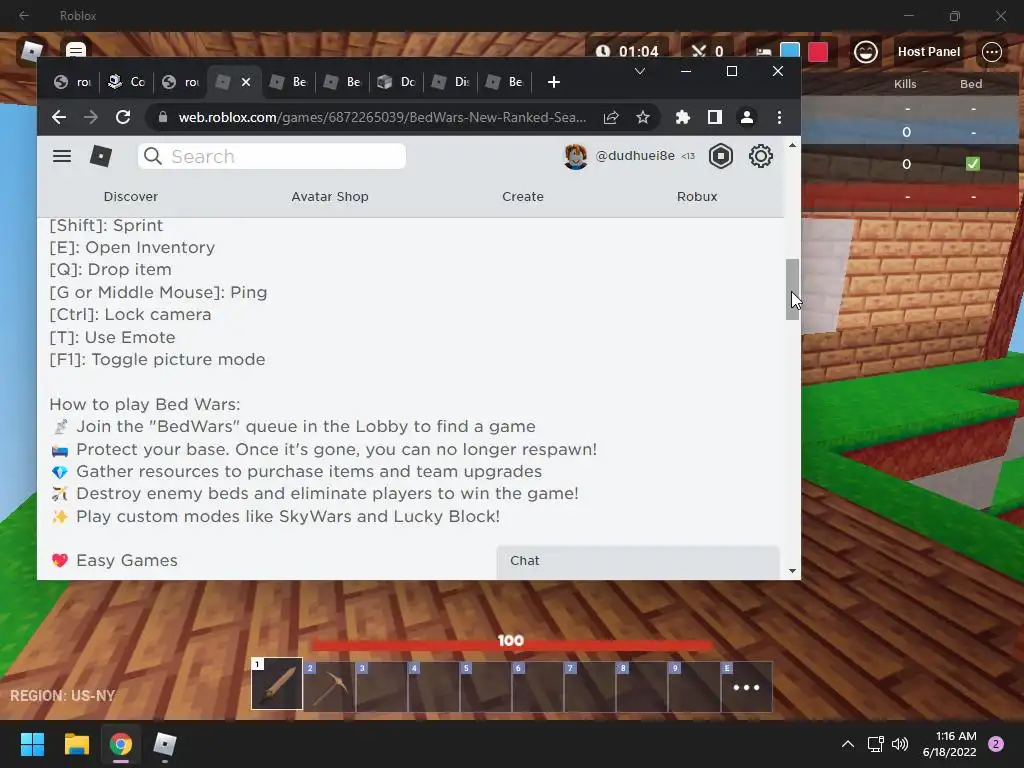Click the search magnifier icon
The width and height of the screenshot is (1024, 768).
[x=153, y=156]
